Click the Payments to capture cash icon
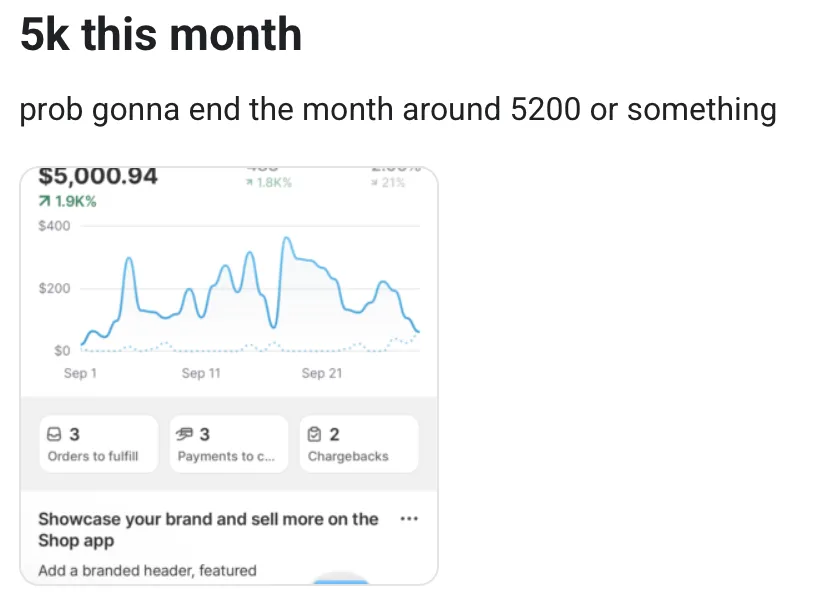This screenshot has height=606, width=828. pos(184,434)
